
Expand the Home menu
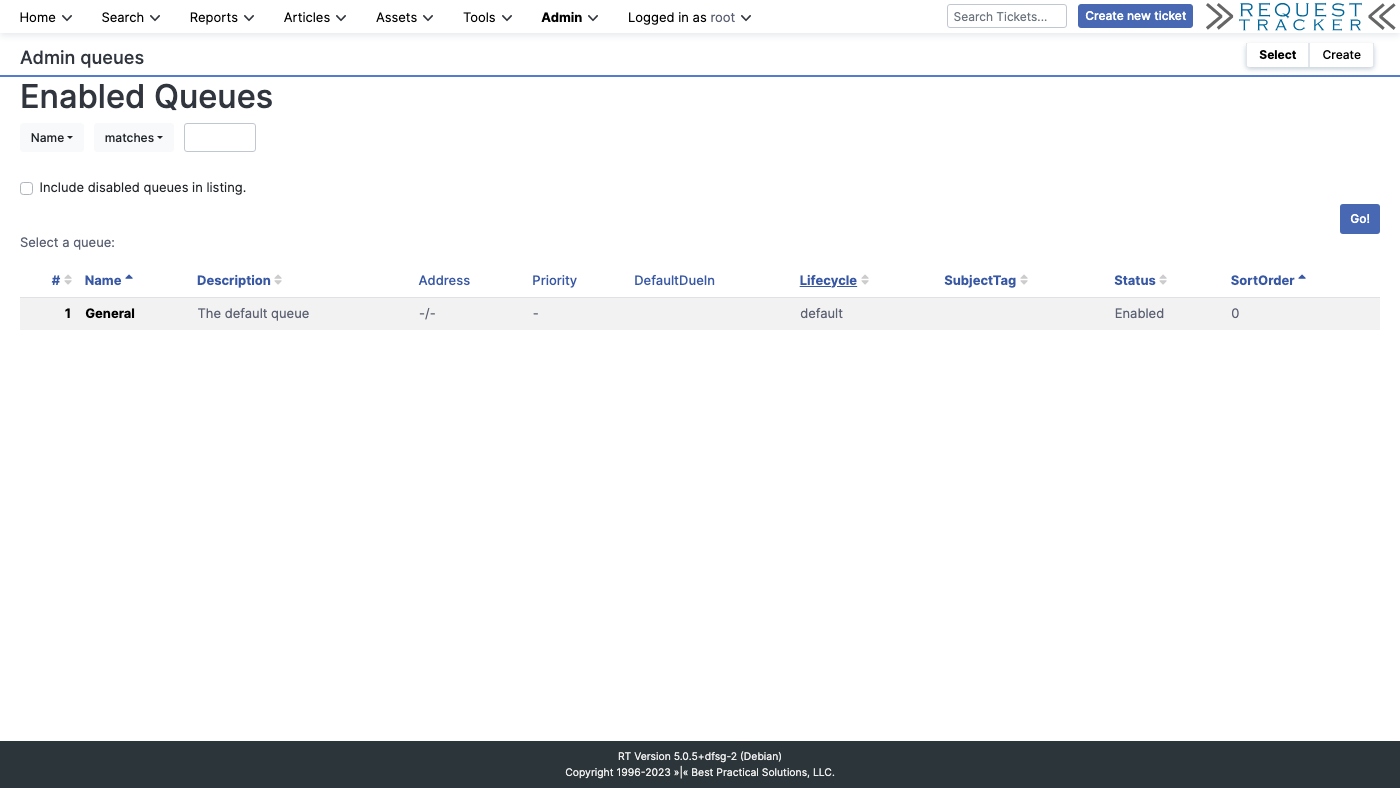click(x=46, y=17)
